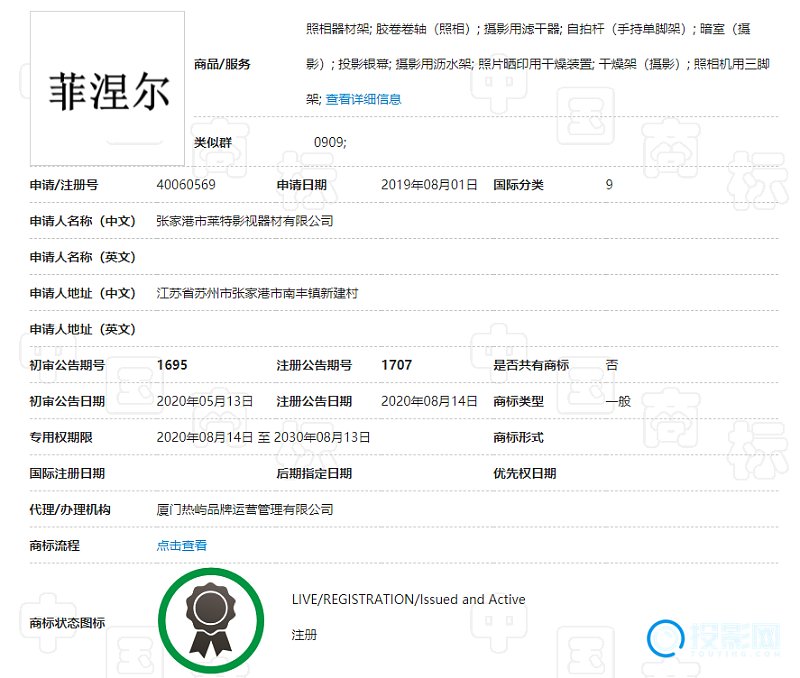Click the 商标形式 field label
This screenshot has width=800, height=678.
tap(518, 438)
